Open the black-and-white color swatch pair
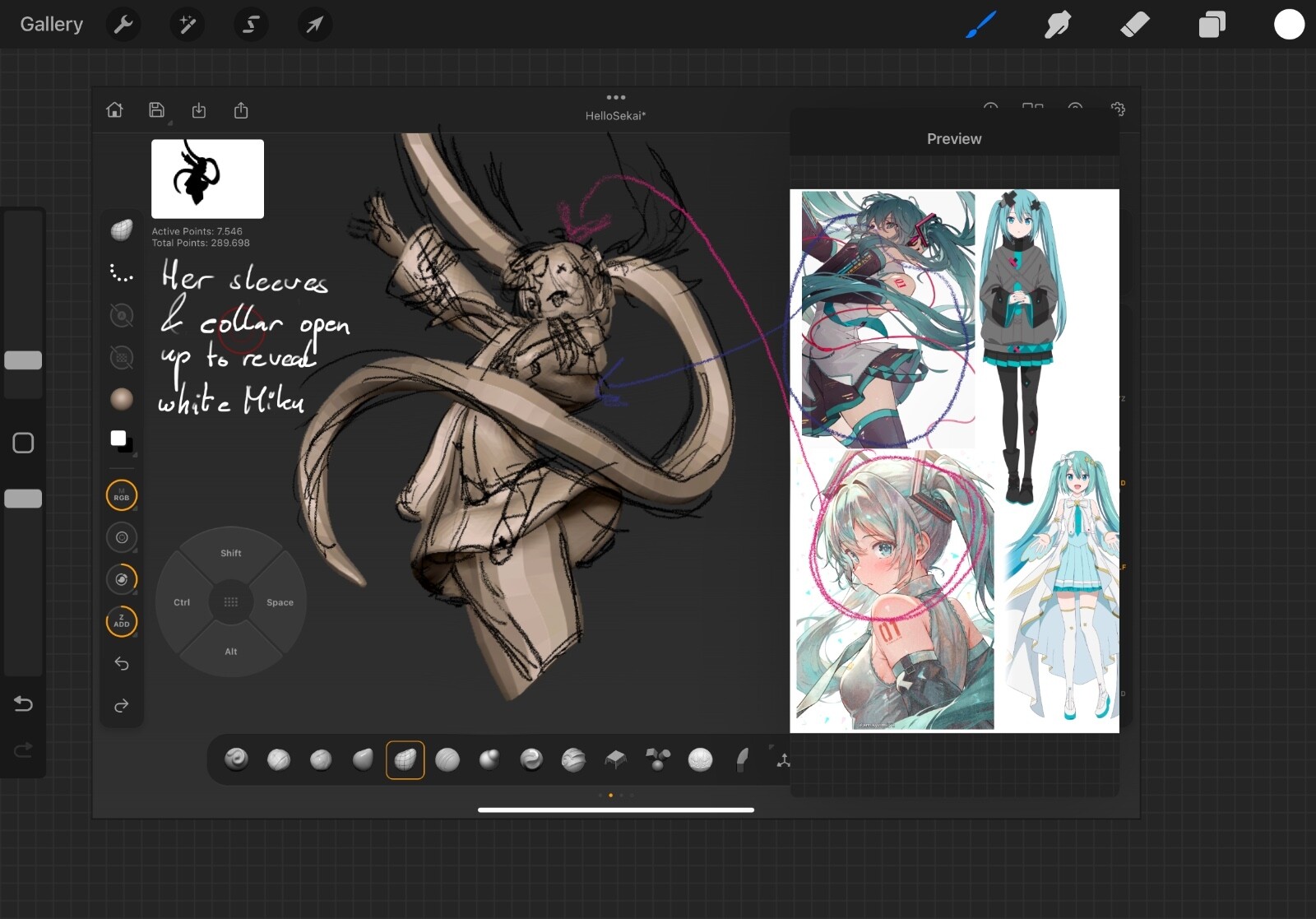Screen dimensions: 1316x919 (122, 440)
